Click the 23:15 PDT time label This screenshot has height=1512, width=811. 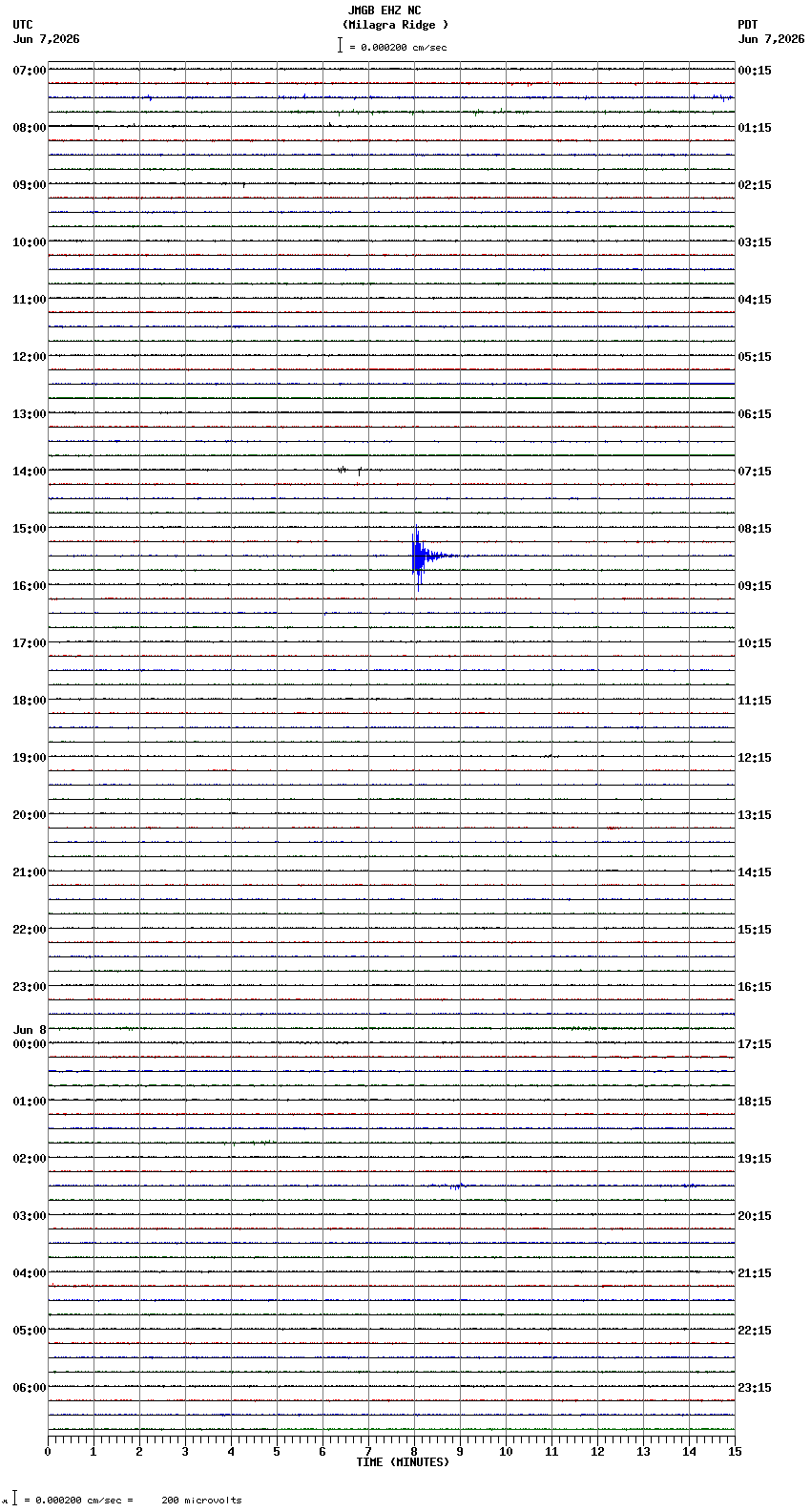pyautogui.click(x=755, y=1388)
